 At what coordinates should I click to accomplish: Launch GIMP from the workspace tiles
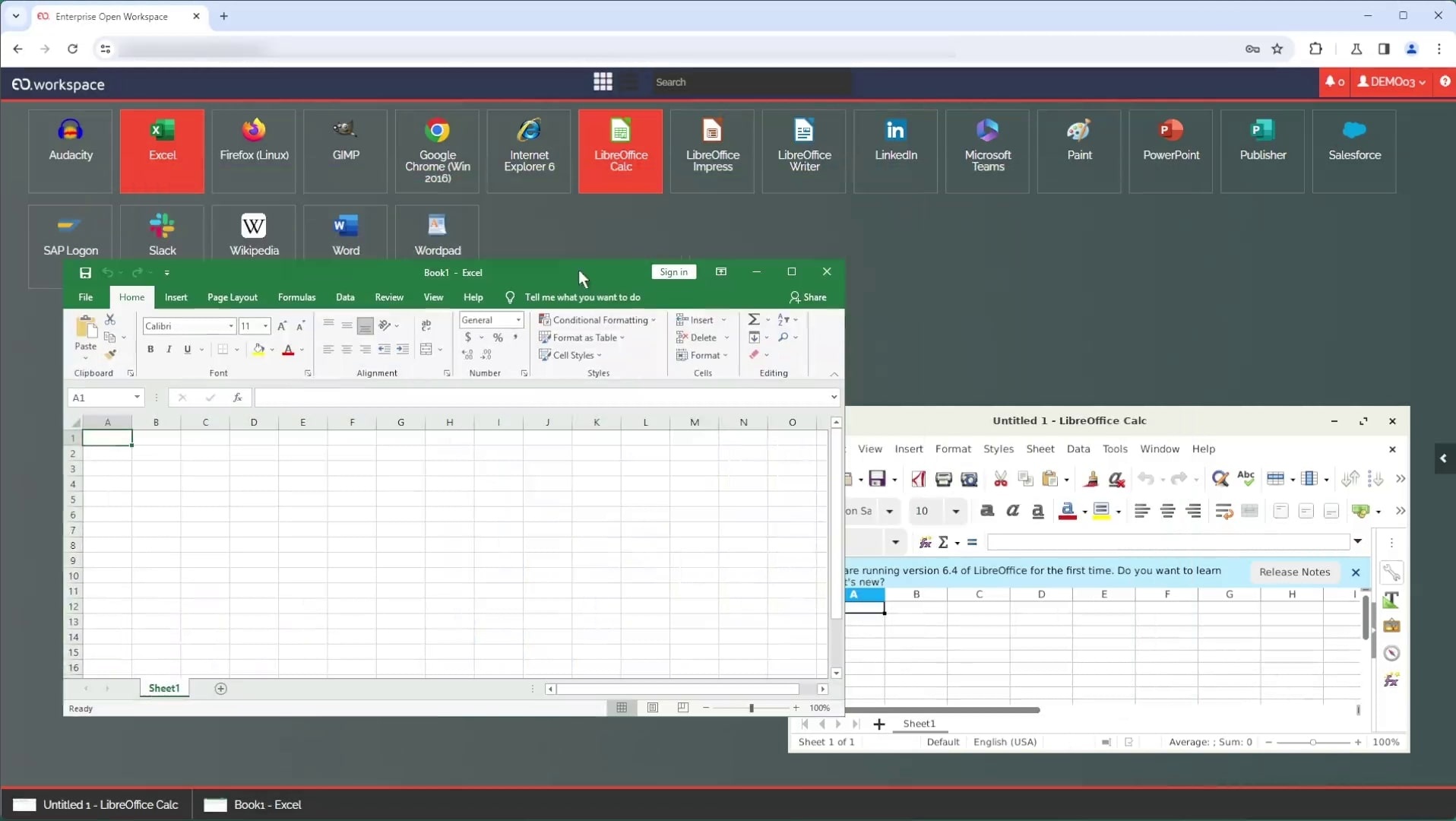(346, 151)
